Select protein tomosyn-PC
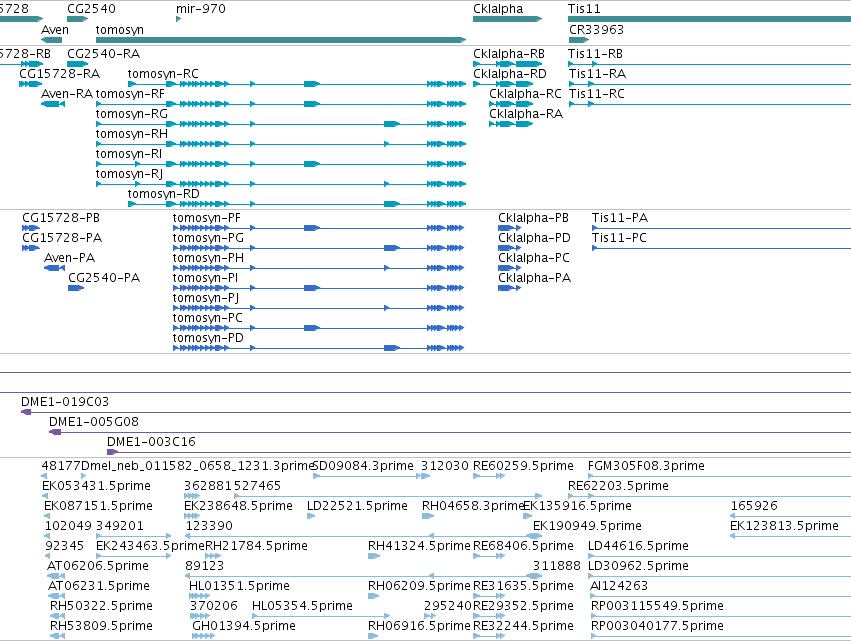 (208, 318)
